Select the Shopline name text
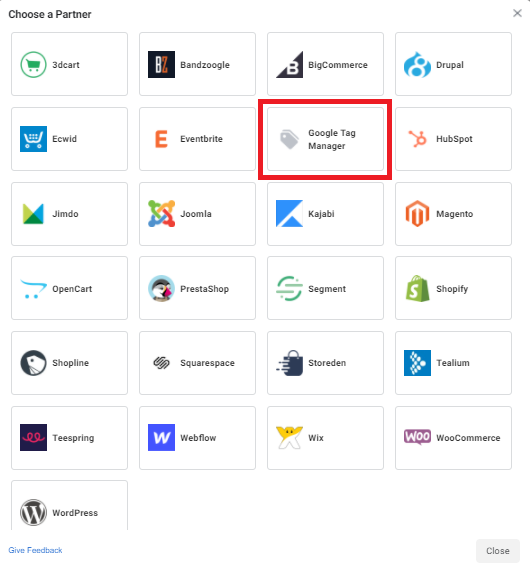 coord(70,363)
